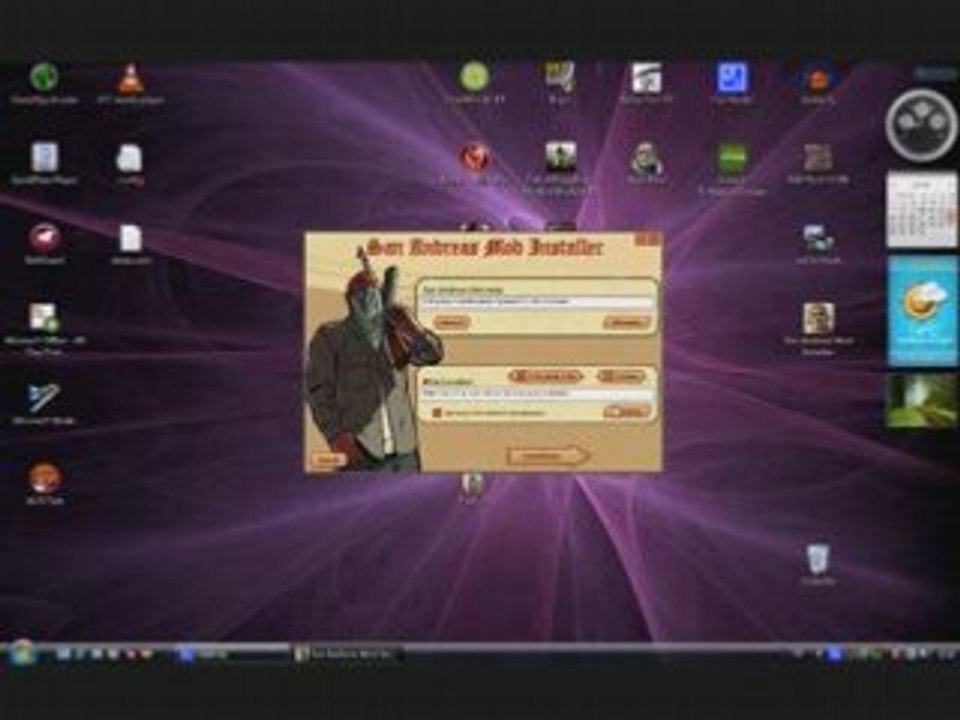Click the button right of the checkbox

626,411
